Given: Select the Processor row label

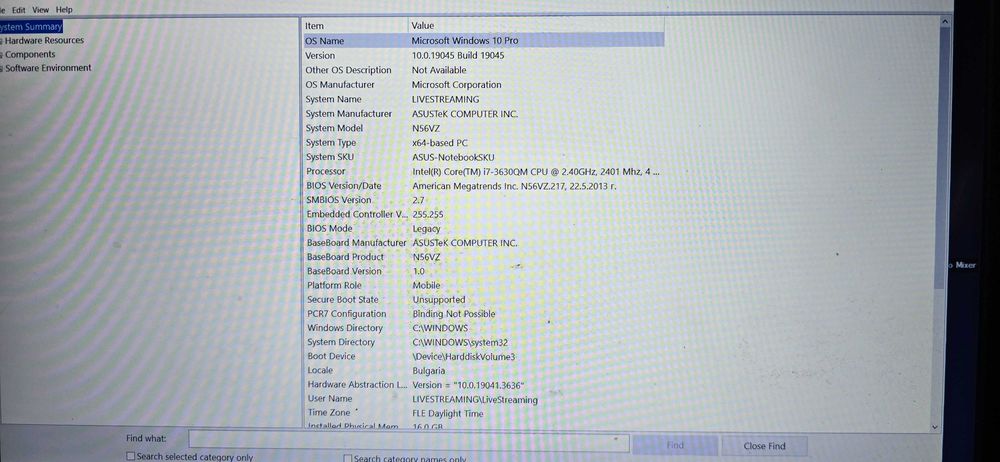Looking at the screenshot, I should [325, 171].
